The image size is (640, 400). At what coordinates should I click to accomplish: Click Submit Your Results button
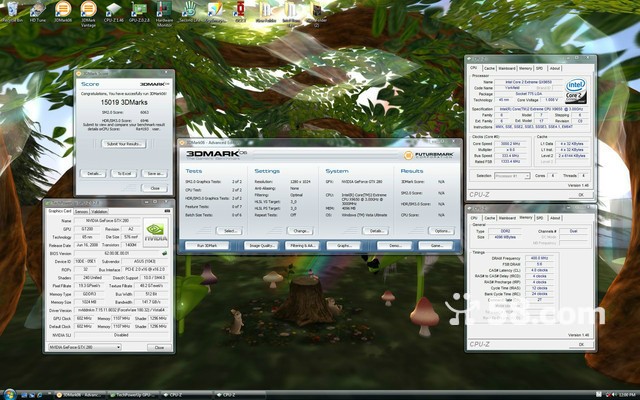(124, 144)
